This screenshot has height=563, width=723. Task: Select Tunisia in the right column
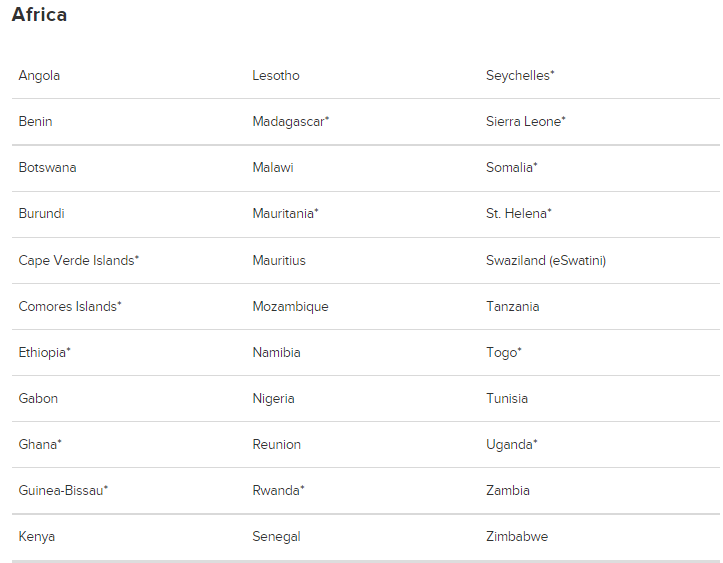(x=507, y=398)
